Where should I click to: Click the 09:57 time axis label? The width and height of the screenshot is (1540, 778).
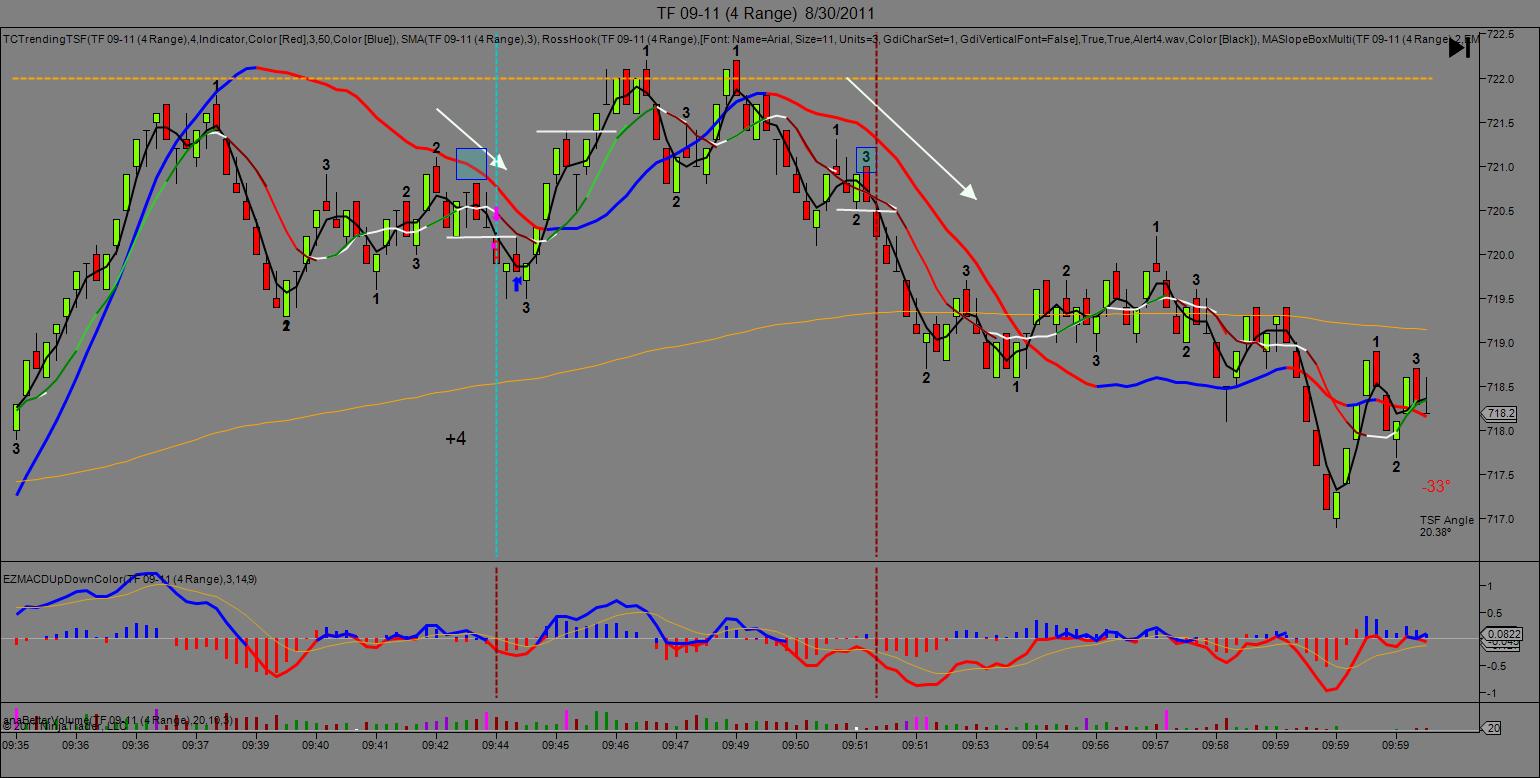(x=1156, y=745)
